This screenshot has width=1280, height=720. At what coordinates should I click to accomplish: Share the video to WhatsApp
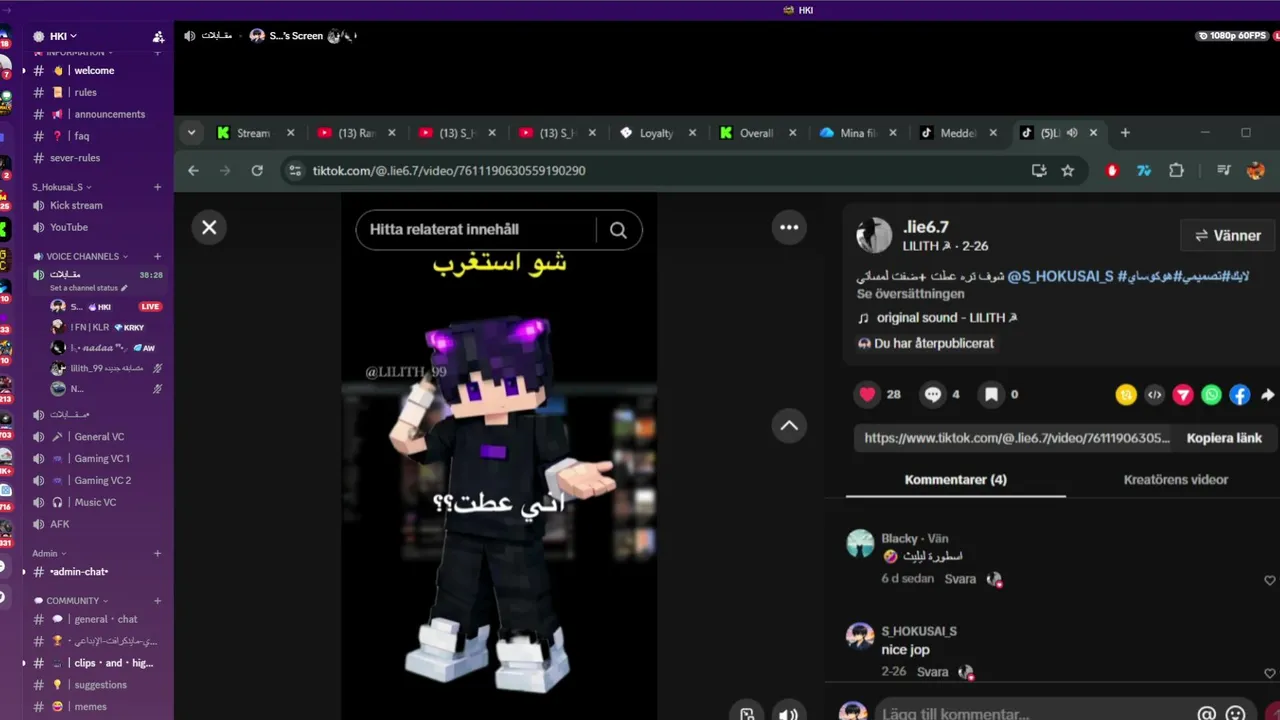click(x=1211, y=395)
